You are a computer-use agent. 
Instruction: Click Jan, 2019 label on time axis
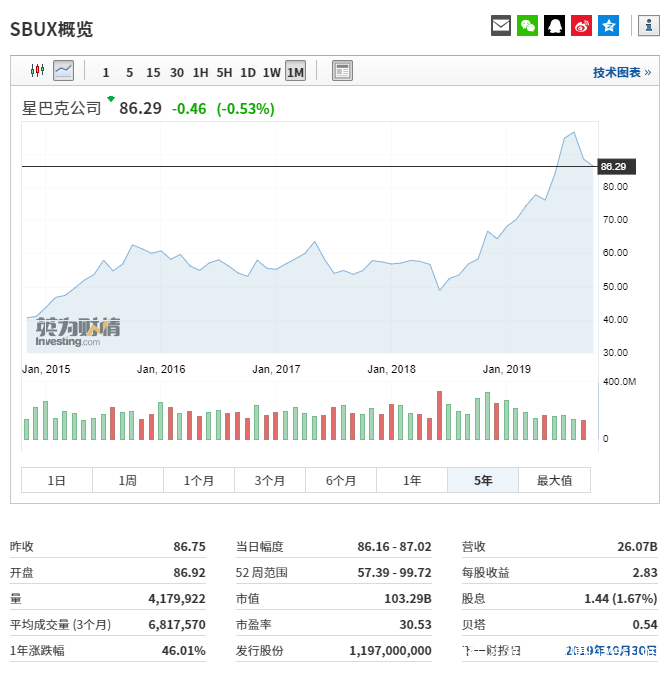[x=507, y=369]
